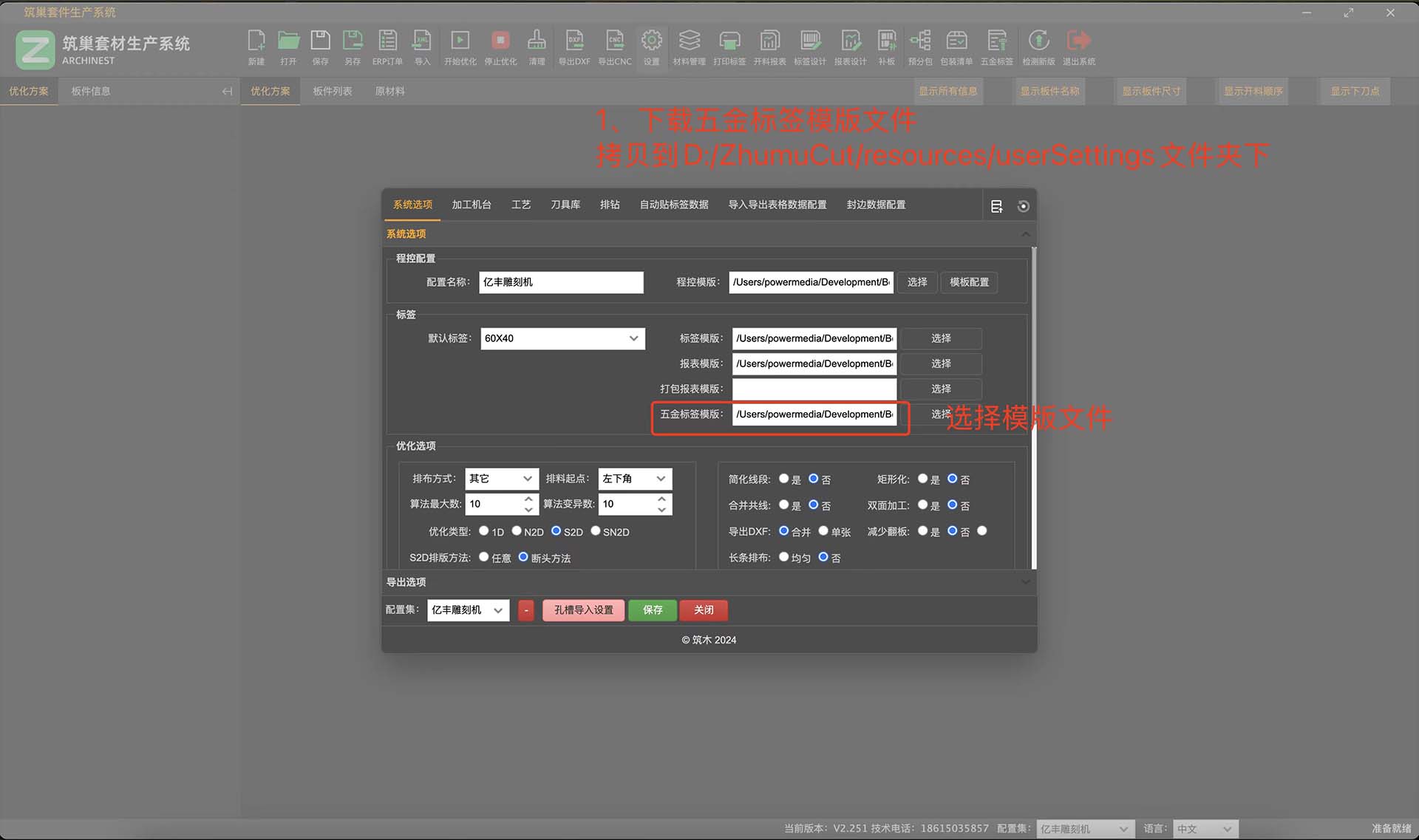
Task: Click the 清理 broom icon
Action: [537, 47]
